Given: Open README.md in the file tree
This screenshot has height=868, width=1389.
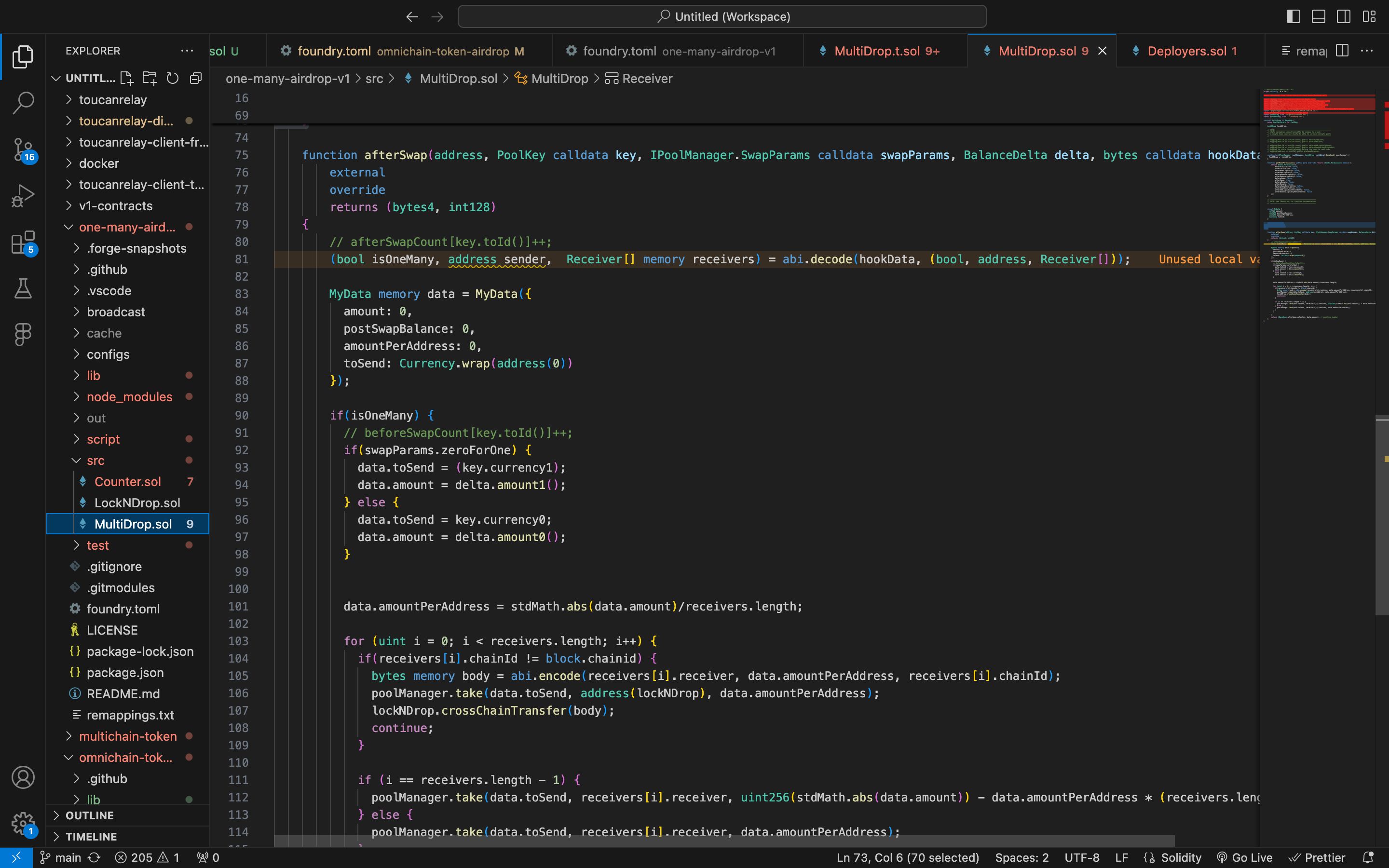Looking at the screenshot, I should click(127, 694).
